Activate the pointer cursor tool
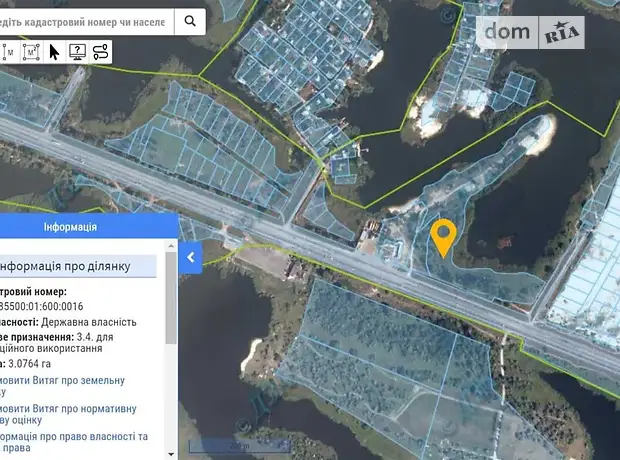620x460 pixels. coord(54,52)
